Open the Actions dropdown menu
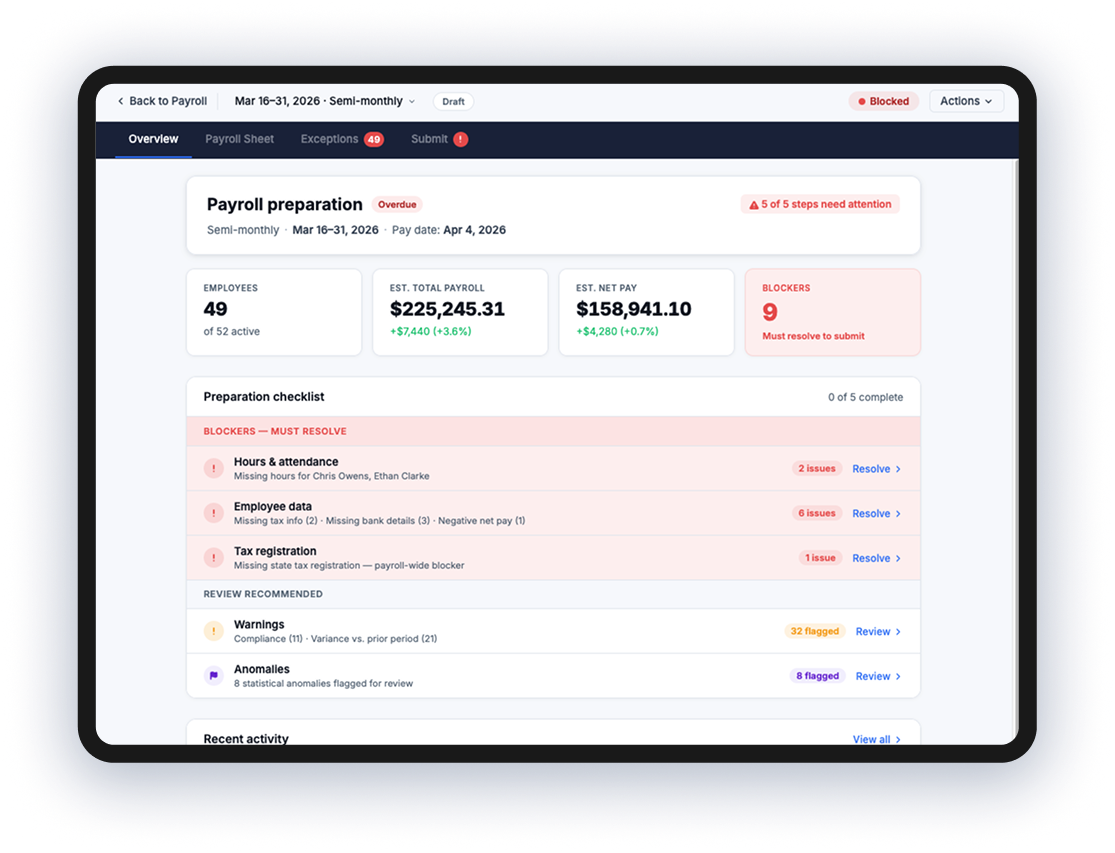The width and height of the screenshot is (1115, 853). coord(966,101)
